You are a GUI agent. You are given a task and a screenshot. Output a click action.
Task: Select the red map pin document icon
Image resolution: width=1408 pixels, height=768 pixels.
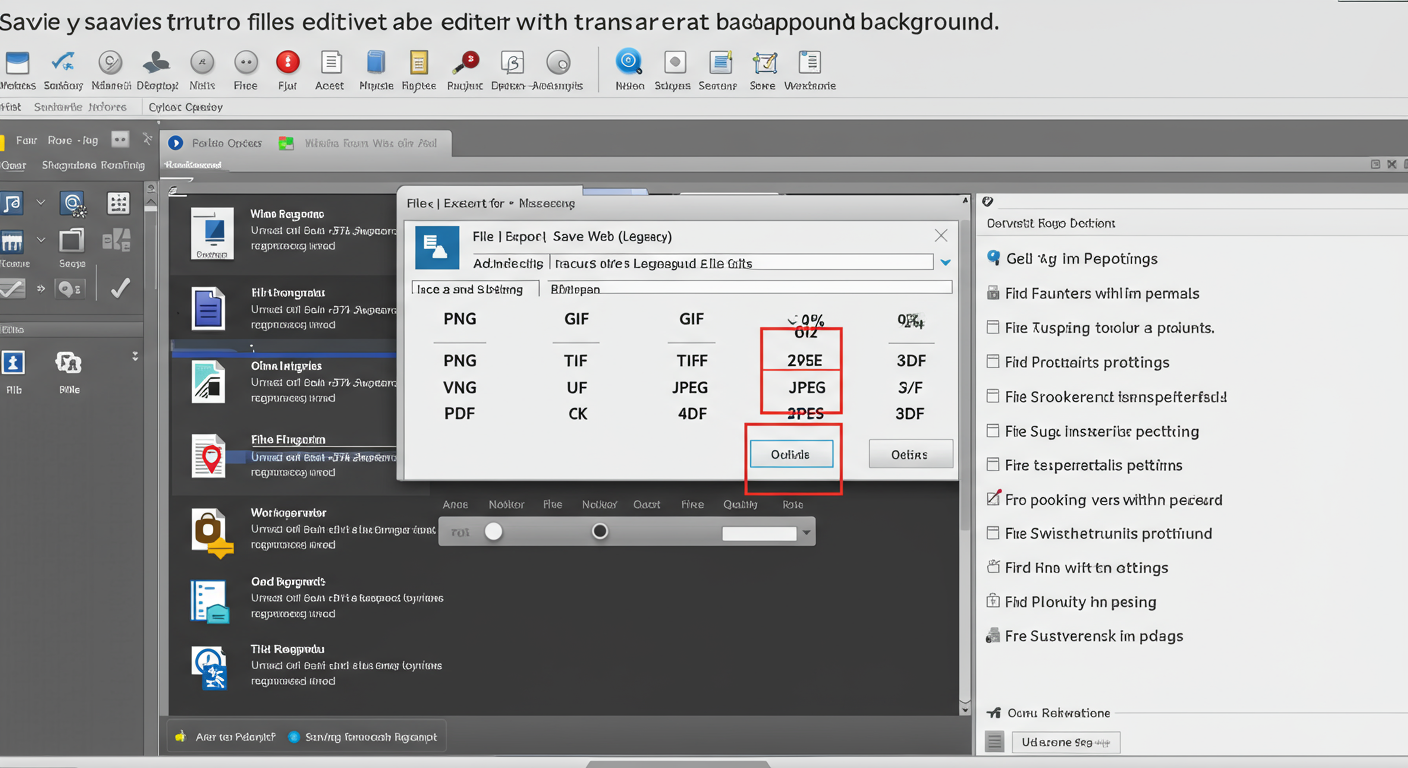(x=210, y=455)
